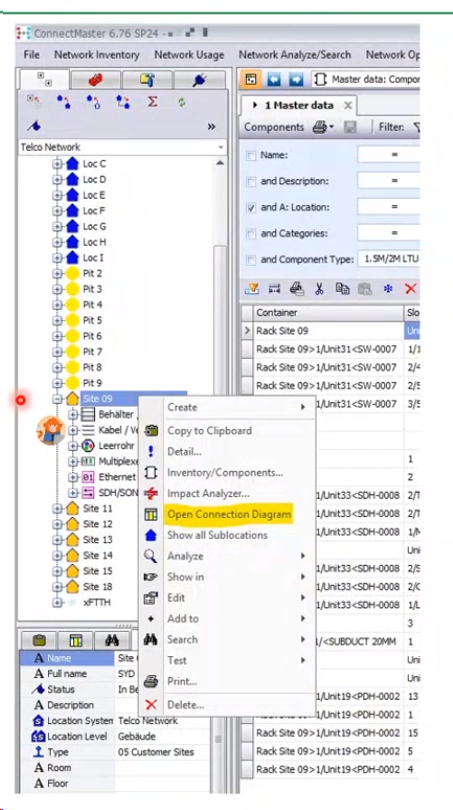Tick the Name filter checkbox
This screenshot has height=810, width=453.
251,155
